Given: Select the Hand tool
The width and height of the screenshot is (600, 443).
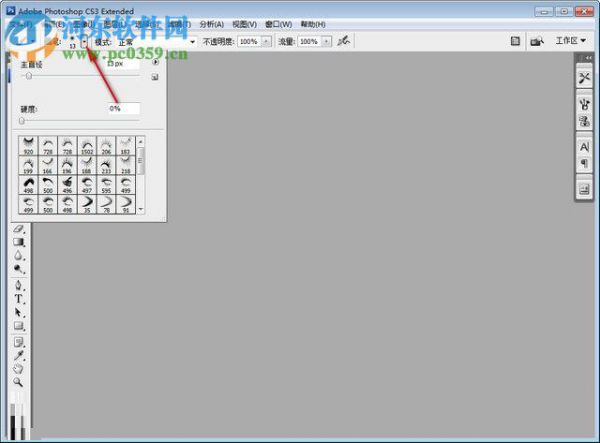Looking at the screenshot, I should [x=19, y=369].
